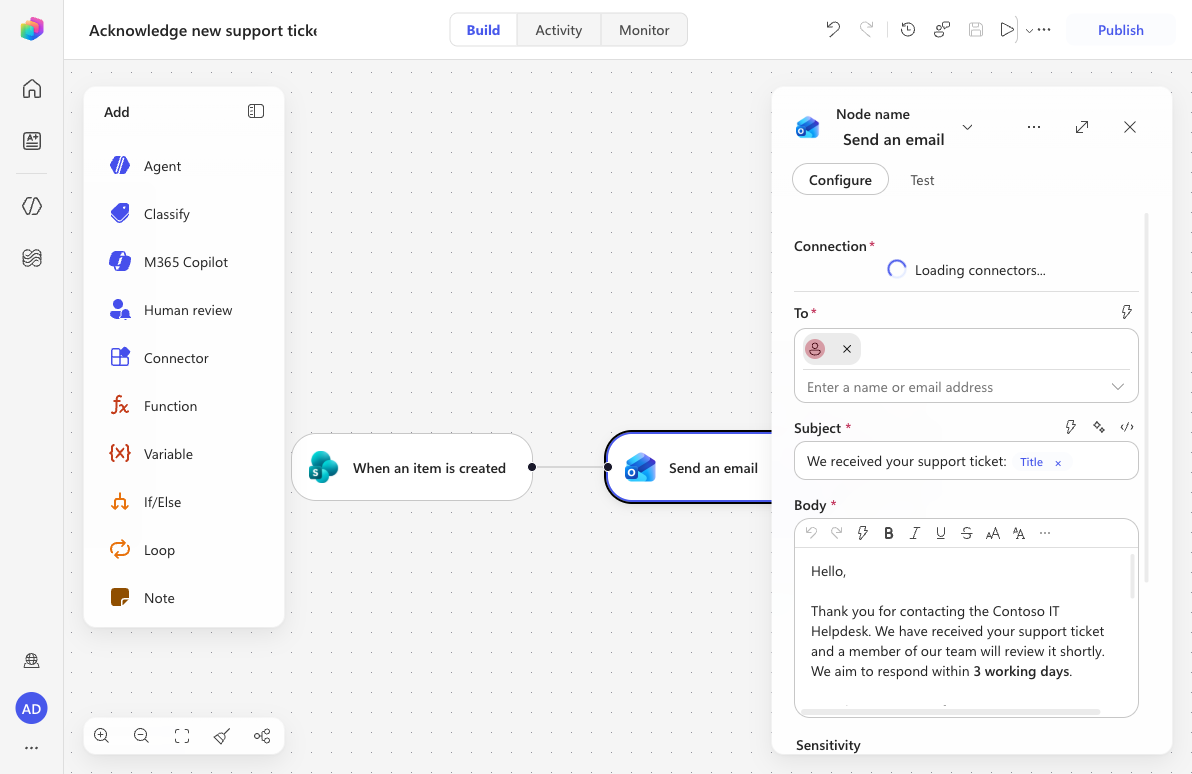The image size is (1192, 774).
Task: Add an If/Else node
Action: click(184, 501)
